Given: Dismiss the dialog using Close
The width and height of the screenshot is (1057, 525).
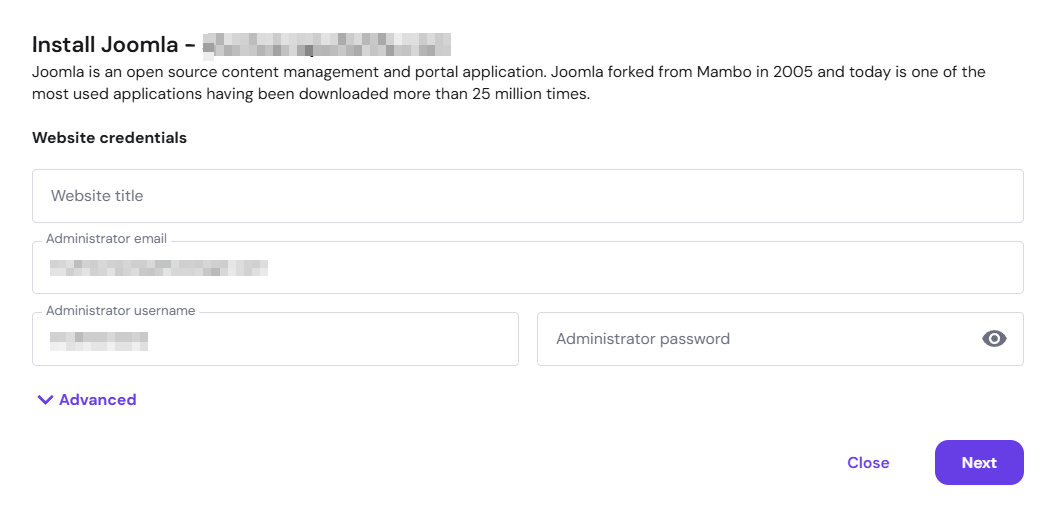Looking at the screenshot, I should tap(868, 462).
